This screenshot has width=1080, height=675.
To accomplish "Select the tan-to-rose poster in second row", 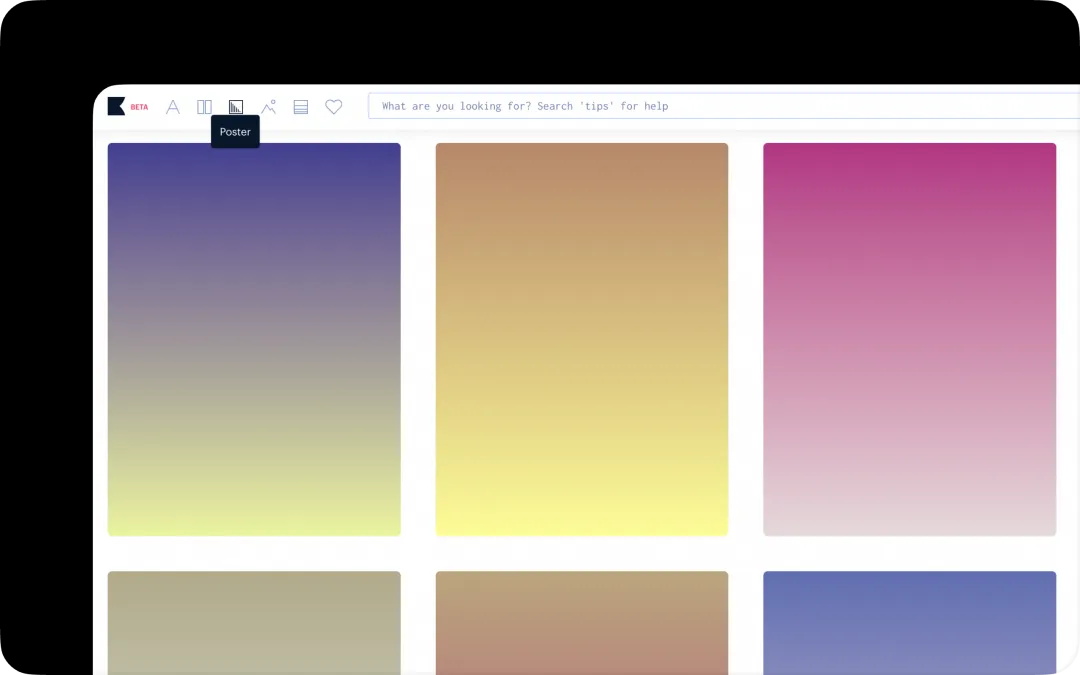I will (582, 622).
